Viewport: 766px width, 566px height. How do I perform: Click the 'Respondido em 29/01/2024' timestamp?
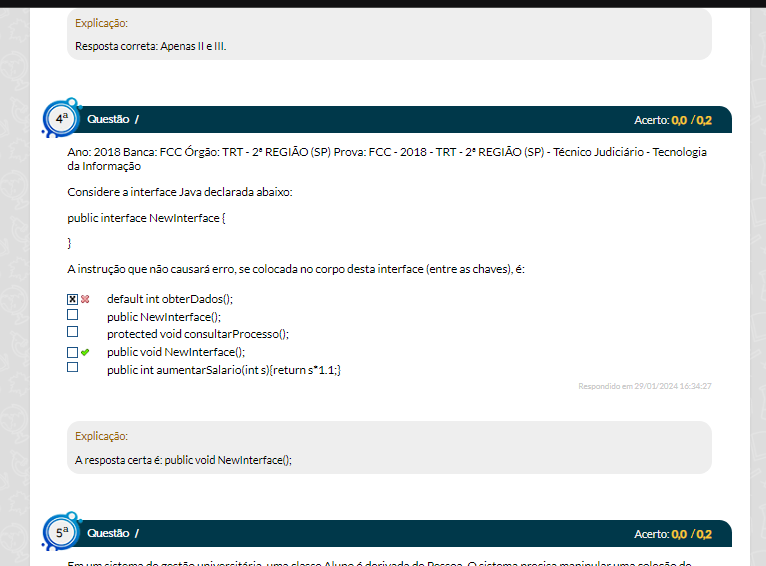pyautogui.click(x=645, y=386)
